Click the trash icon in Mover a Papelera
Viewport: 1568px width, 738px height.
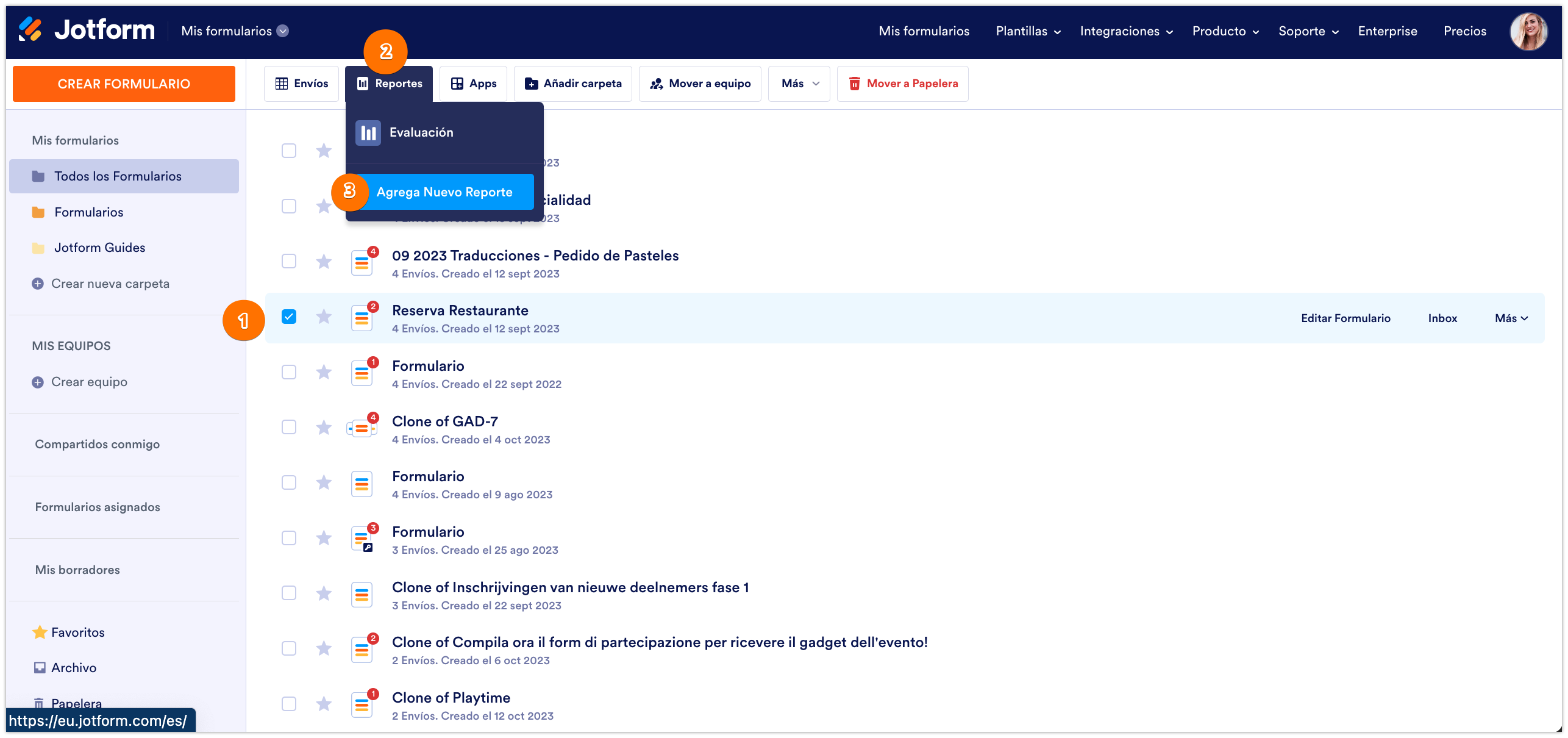(855, 84)
